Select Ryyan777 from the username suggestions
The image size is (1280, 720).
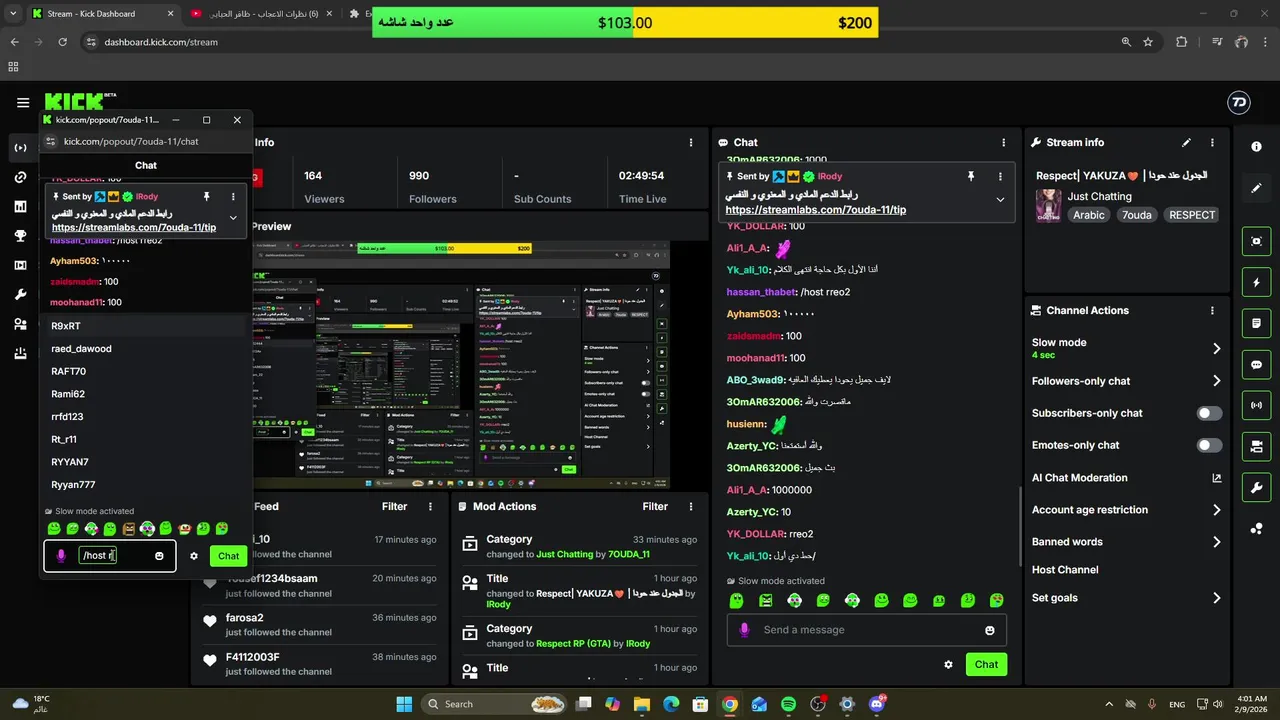point(73,485)
